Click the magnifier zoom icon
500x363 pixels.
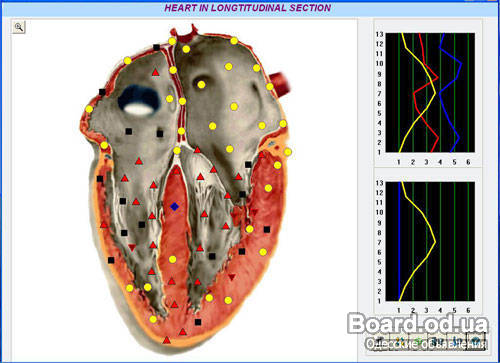pyautogui.click(x=19, y=27)
